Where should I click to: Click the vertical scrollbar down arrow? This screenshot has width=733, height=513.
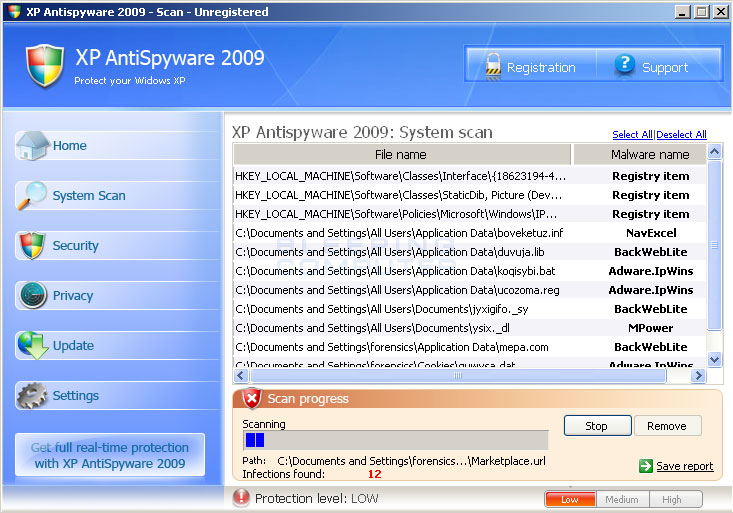pos(714,359)
